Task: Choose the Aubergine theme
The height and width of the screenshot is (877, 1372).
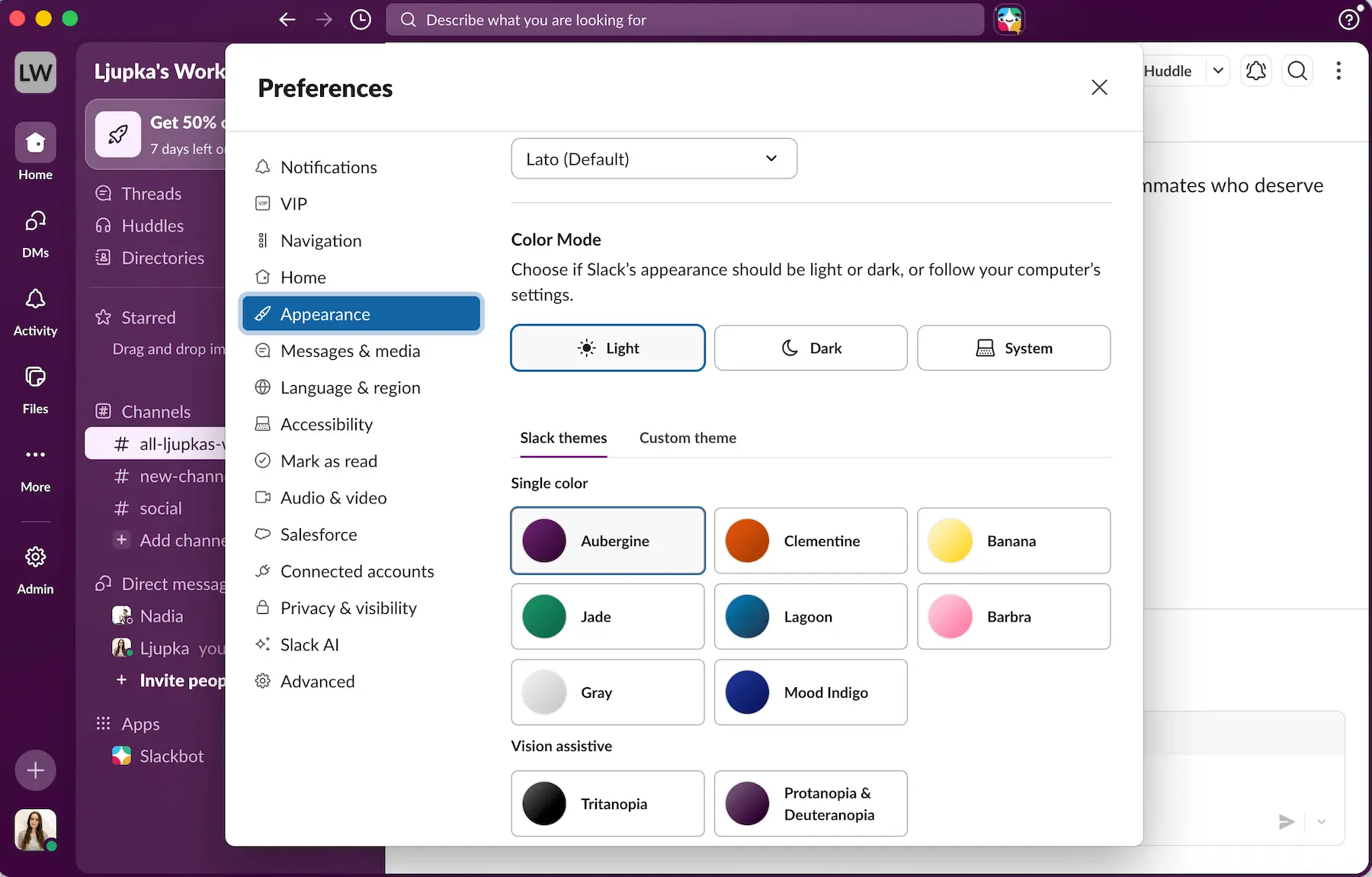Action: pos(607,541)
